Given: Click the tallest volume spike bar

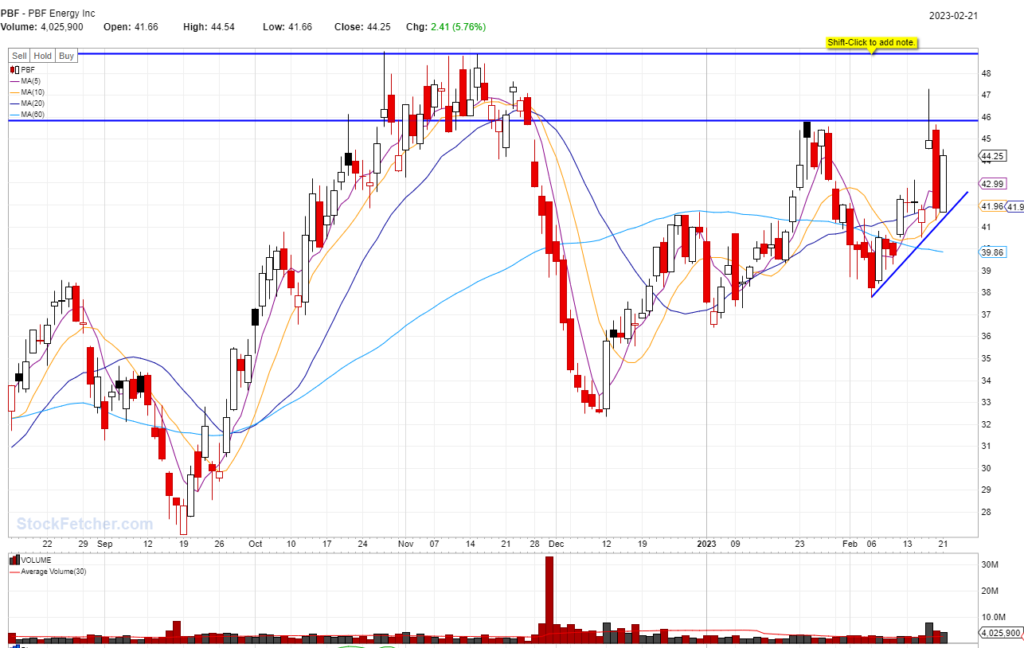Looking at the screenshot, I should pos(549,598).
